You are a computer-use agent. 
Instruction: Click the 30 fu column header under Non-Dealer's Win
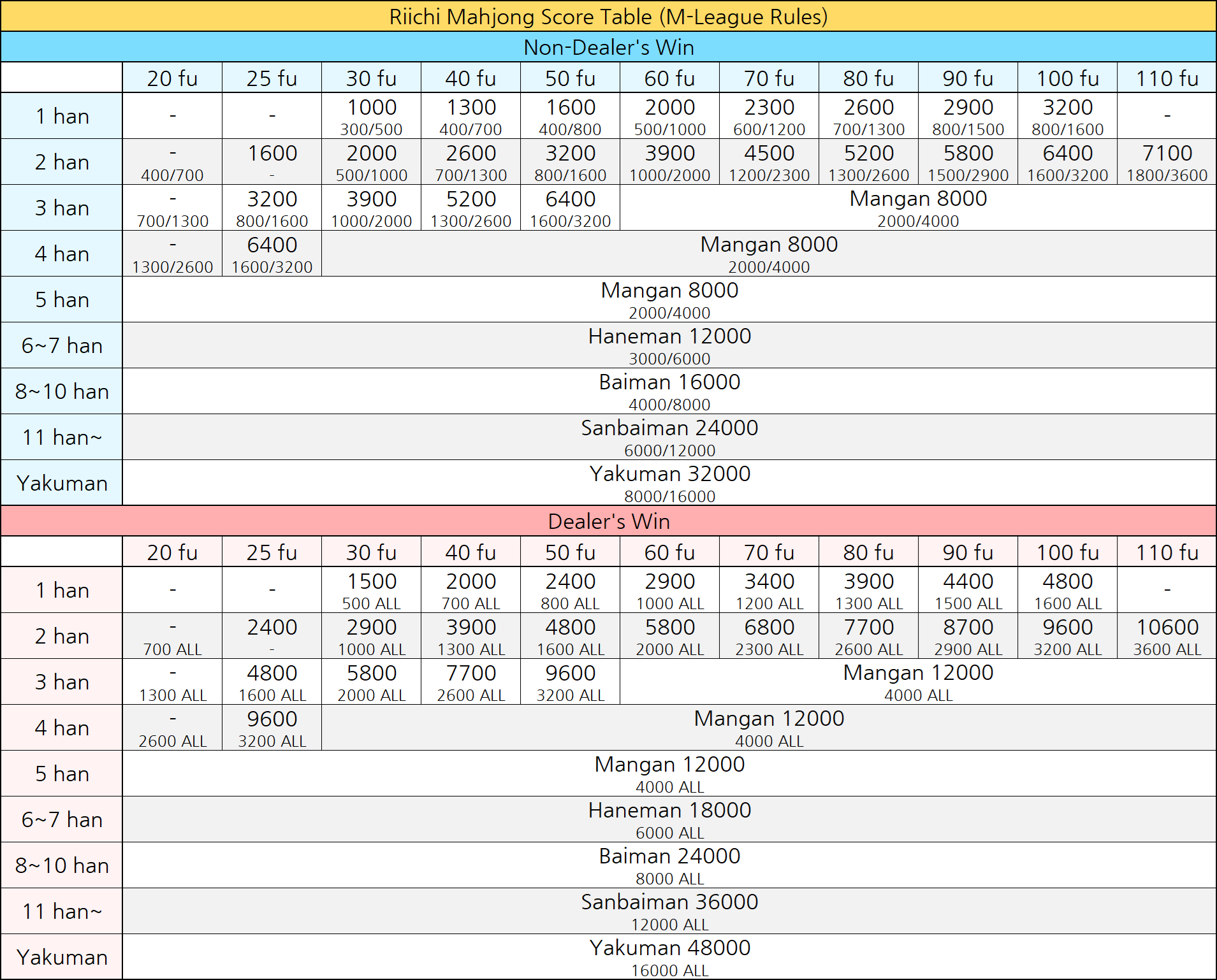click(x=371, y=78)
